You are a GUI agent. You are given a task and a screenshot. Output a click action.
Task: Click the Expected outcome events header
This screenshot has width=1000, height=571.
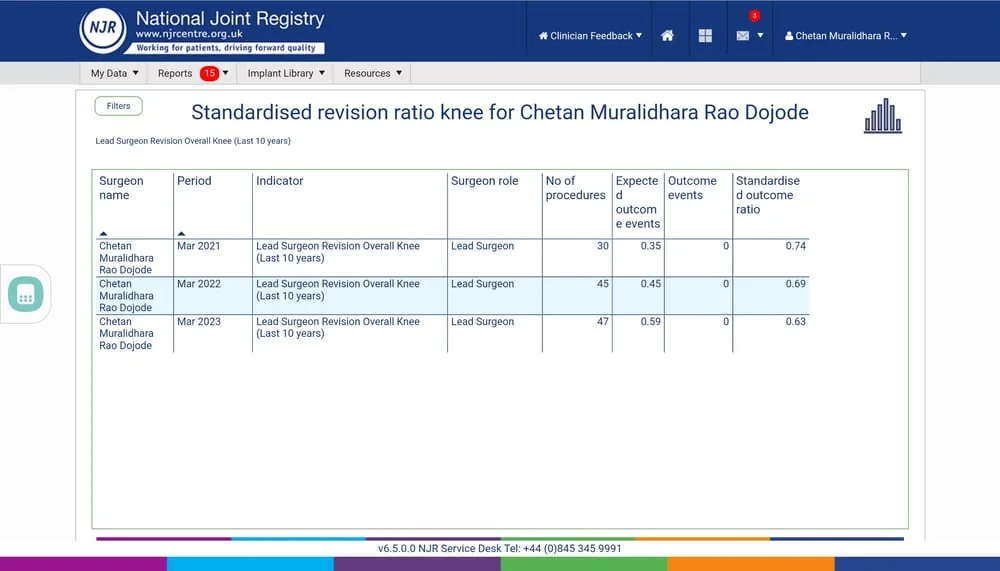638,202
